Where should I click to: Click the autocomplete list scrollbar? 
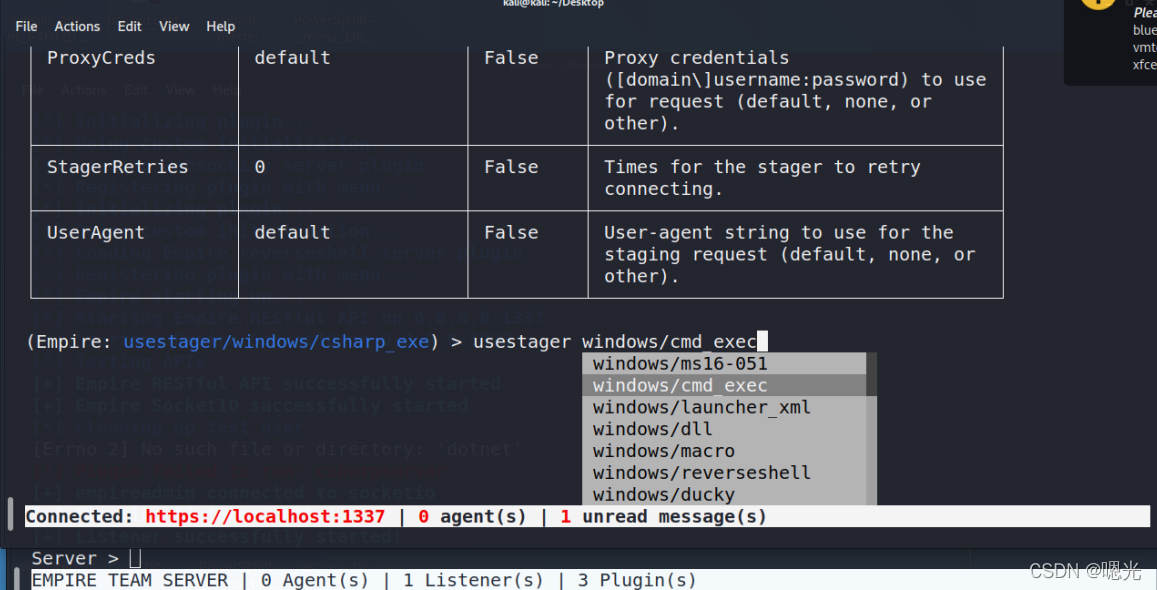[872, 374]
